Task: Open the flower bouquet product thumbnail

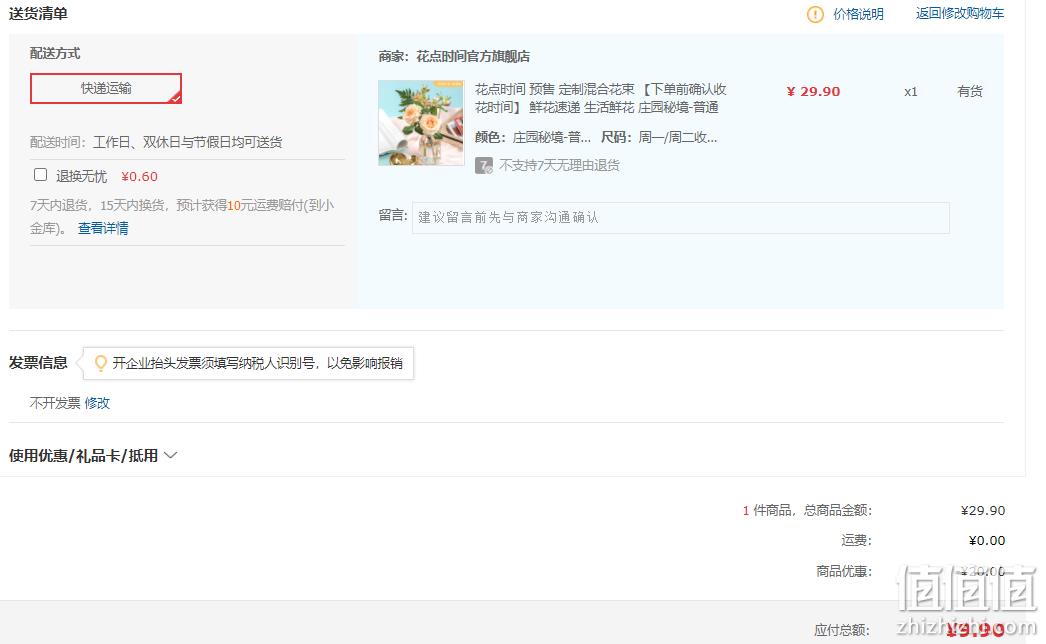Action: [421, 123]
